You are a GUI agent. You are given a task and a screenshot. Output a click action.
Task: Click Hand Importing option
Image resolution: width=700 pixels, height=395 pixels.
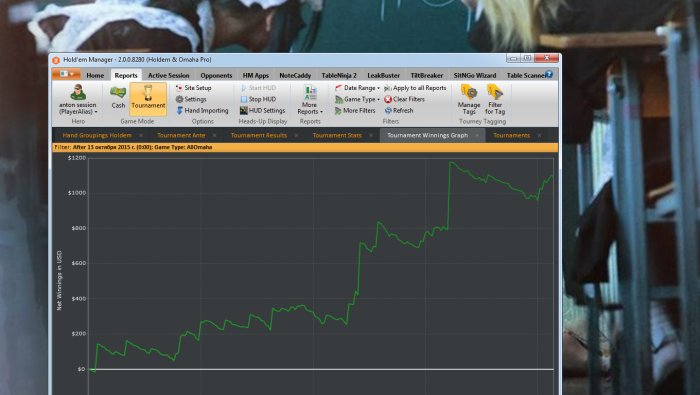[202, 110]
